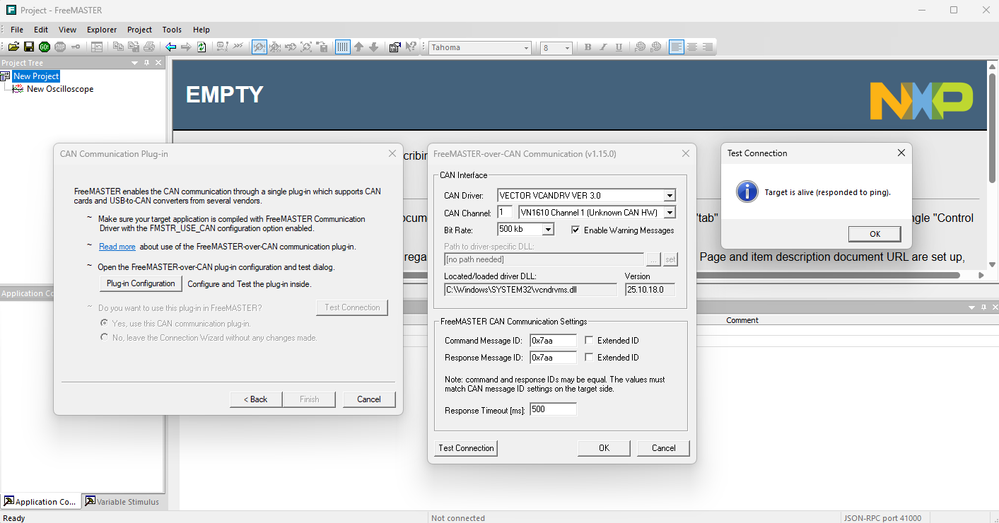This screenshot has height=523, width=999.
Task: Toggle Italic text formatting
Action: (603, 47)
